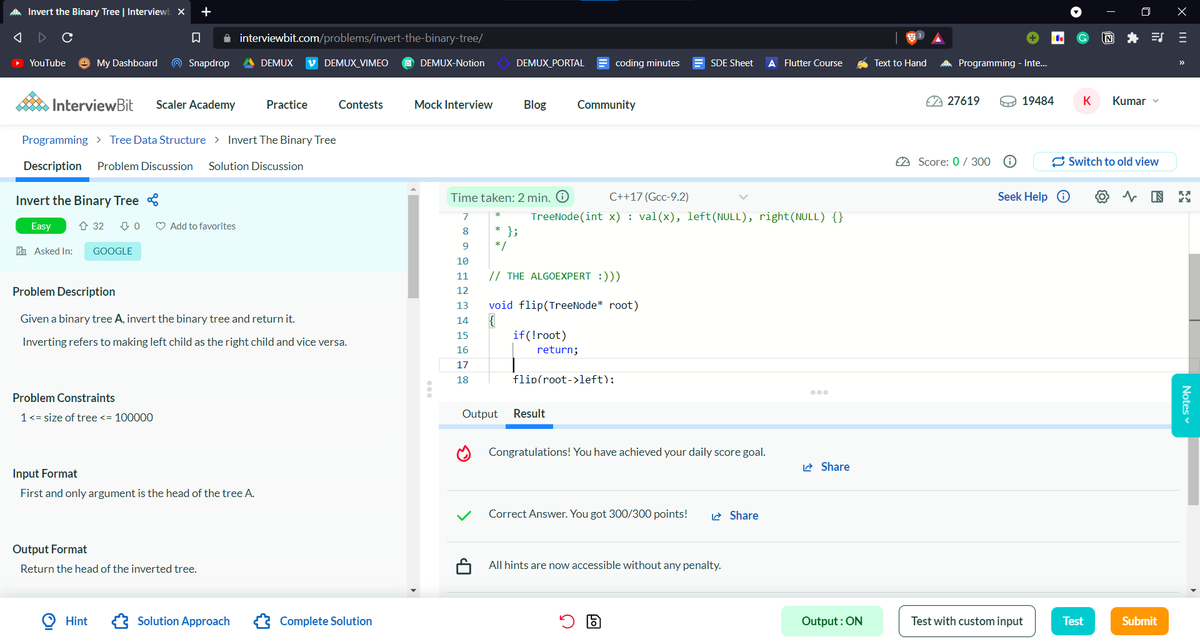Go to Tree Data Structure breadcrumb

pyautogui.click(x=158, y=140)
